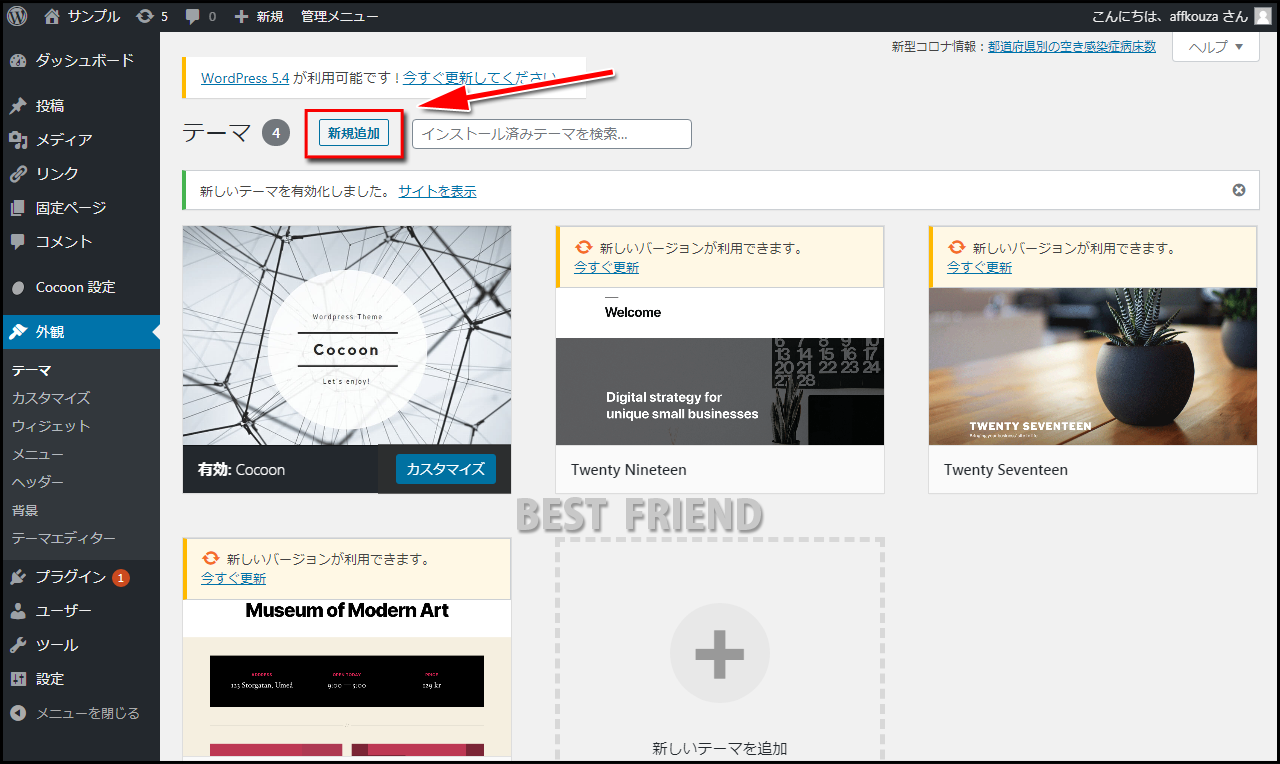This screenshot has height=764, width=1280.
Task: Click the plugins update badge 1
Action: [121, 577]
